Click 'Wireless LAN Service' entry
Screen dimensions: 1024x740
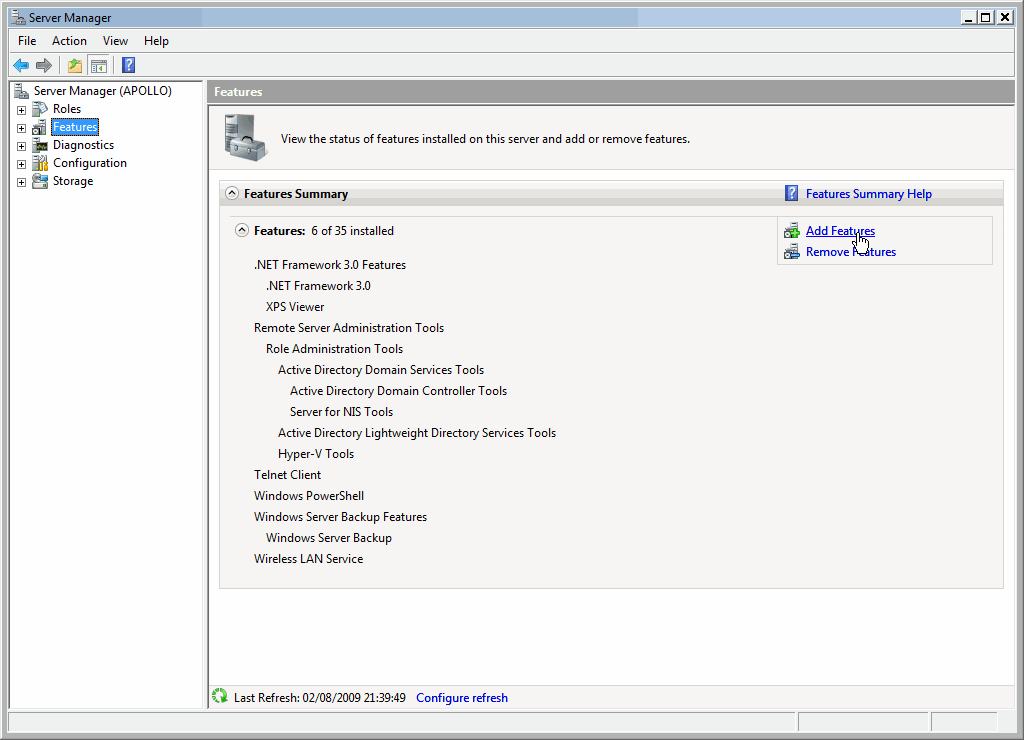click(308, 558)
